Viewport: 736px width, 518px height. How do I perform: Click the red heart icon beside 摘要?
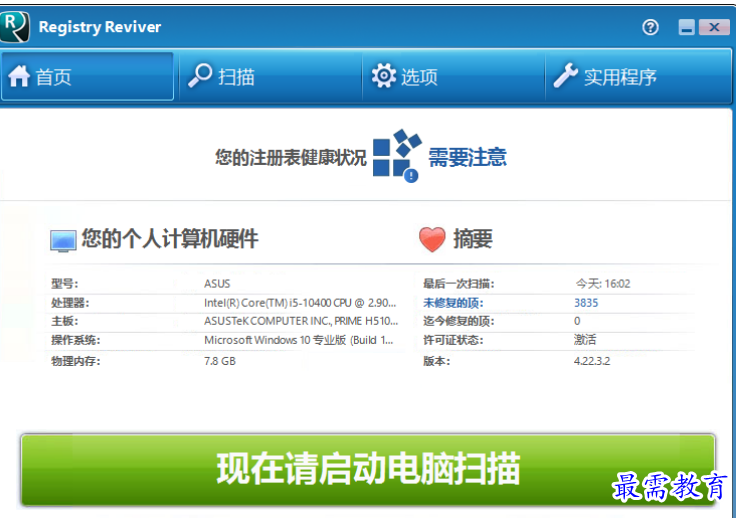432,239
